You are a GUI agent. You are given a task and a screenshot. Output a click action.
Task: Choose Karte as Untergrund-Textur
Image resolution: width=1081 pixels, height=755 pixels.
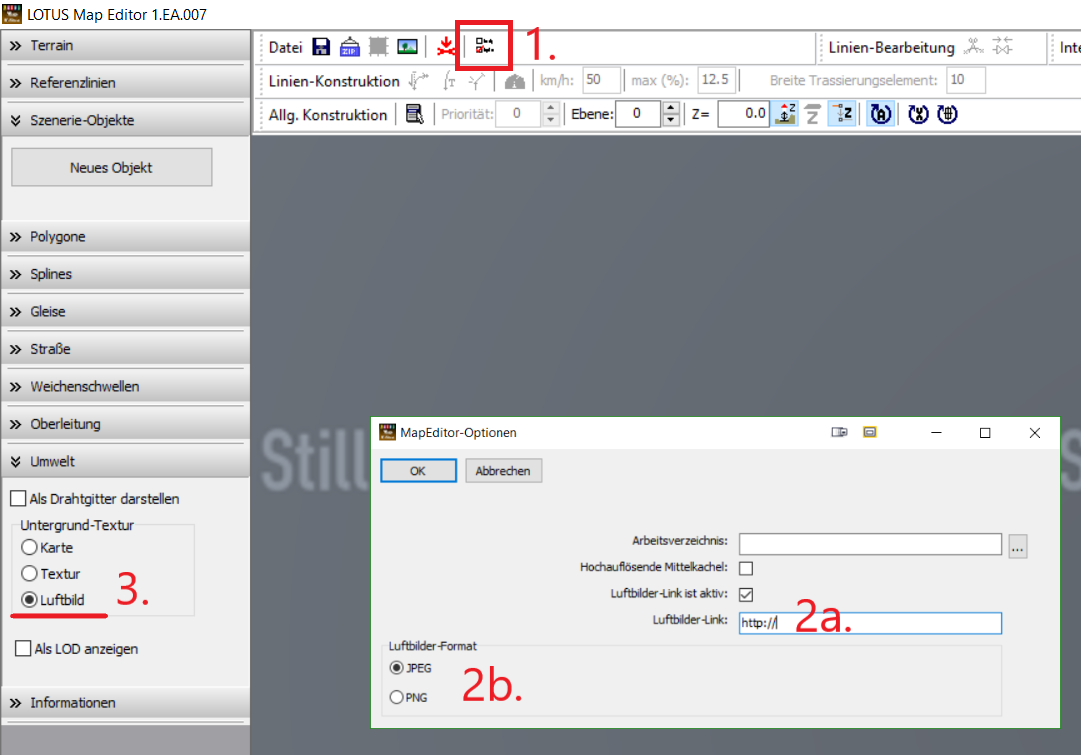coord(29,548)
